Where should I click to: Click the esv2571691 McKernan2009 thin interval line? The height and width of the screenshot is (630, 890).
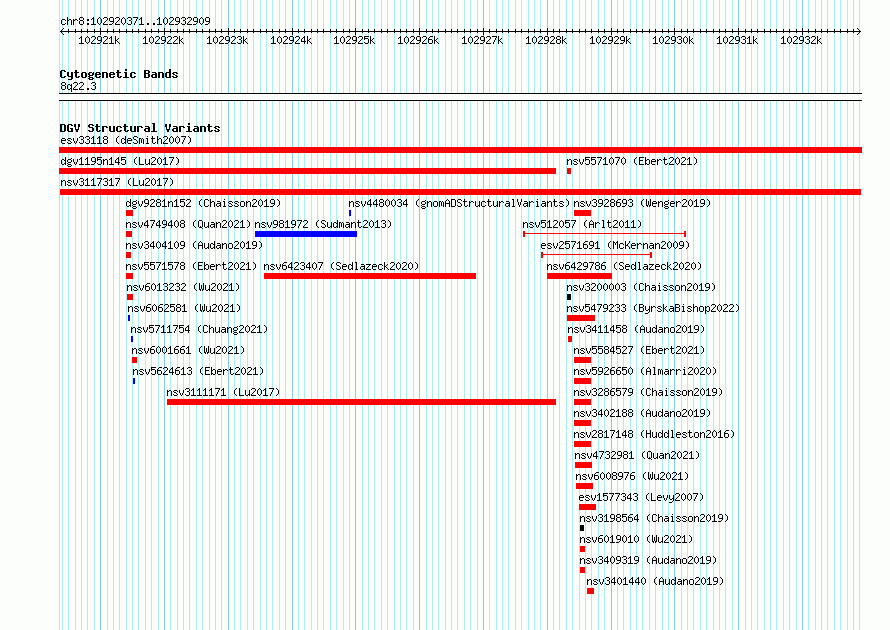pyautogui.click(x=597, y=255)
